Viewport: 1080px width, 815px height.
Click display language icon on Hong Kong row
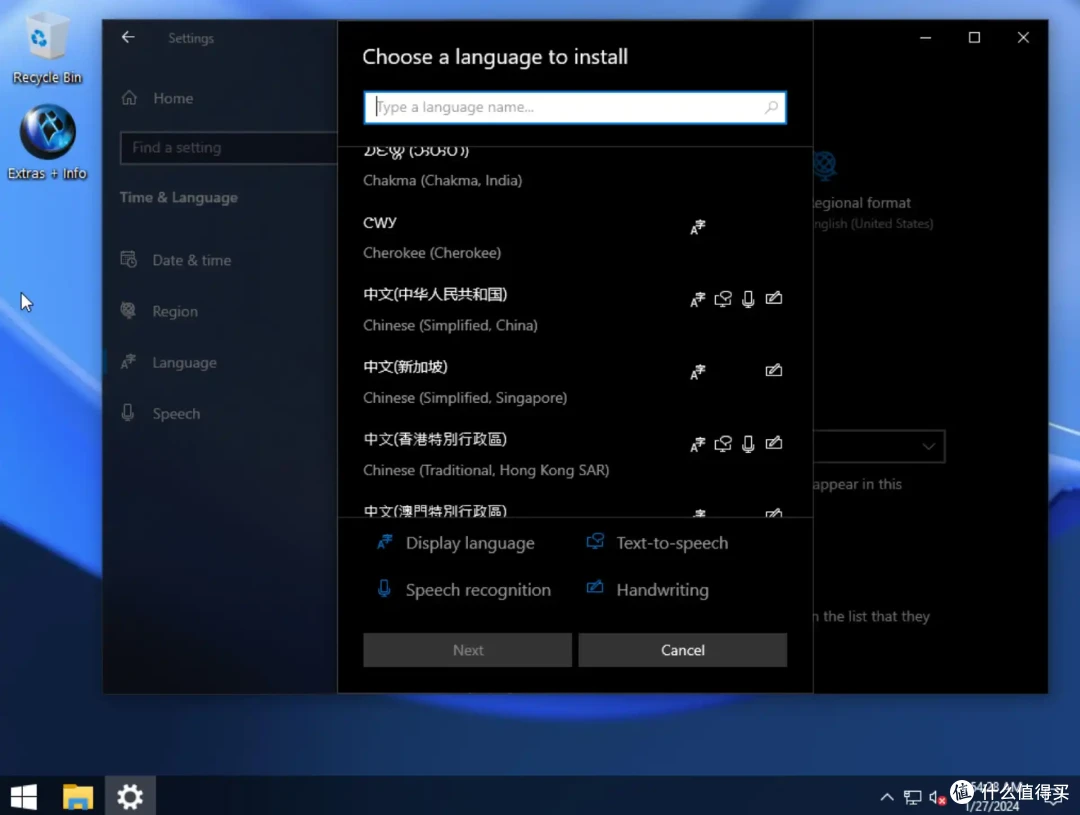[698, 444]
